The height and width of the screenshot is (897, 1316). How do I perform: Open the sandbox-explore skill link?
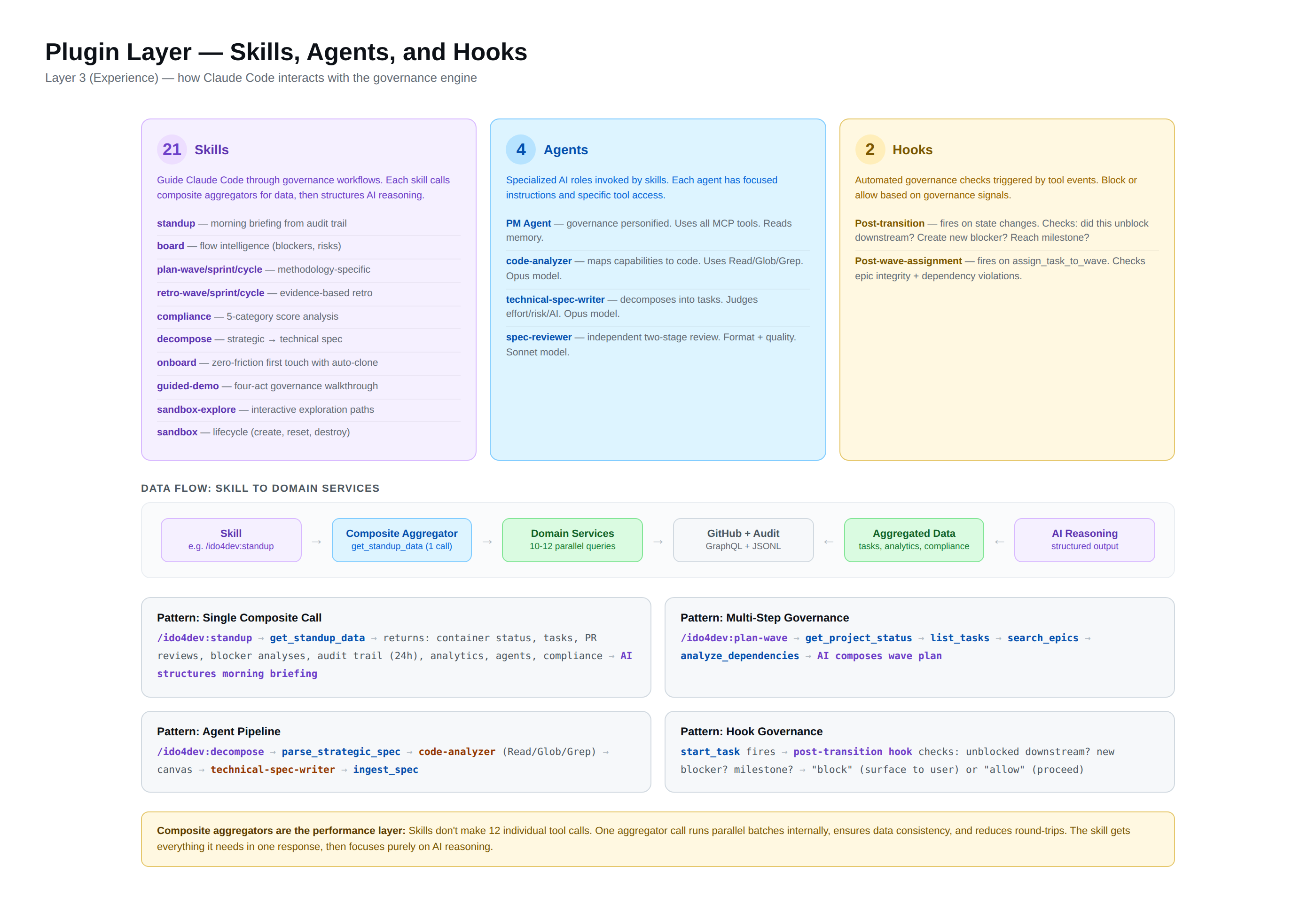pos(196,409)
